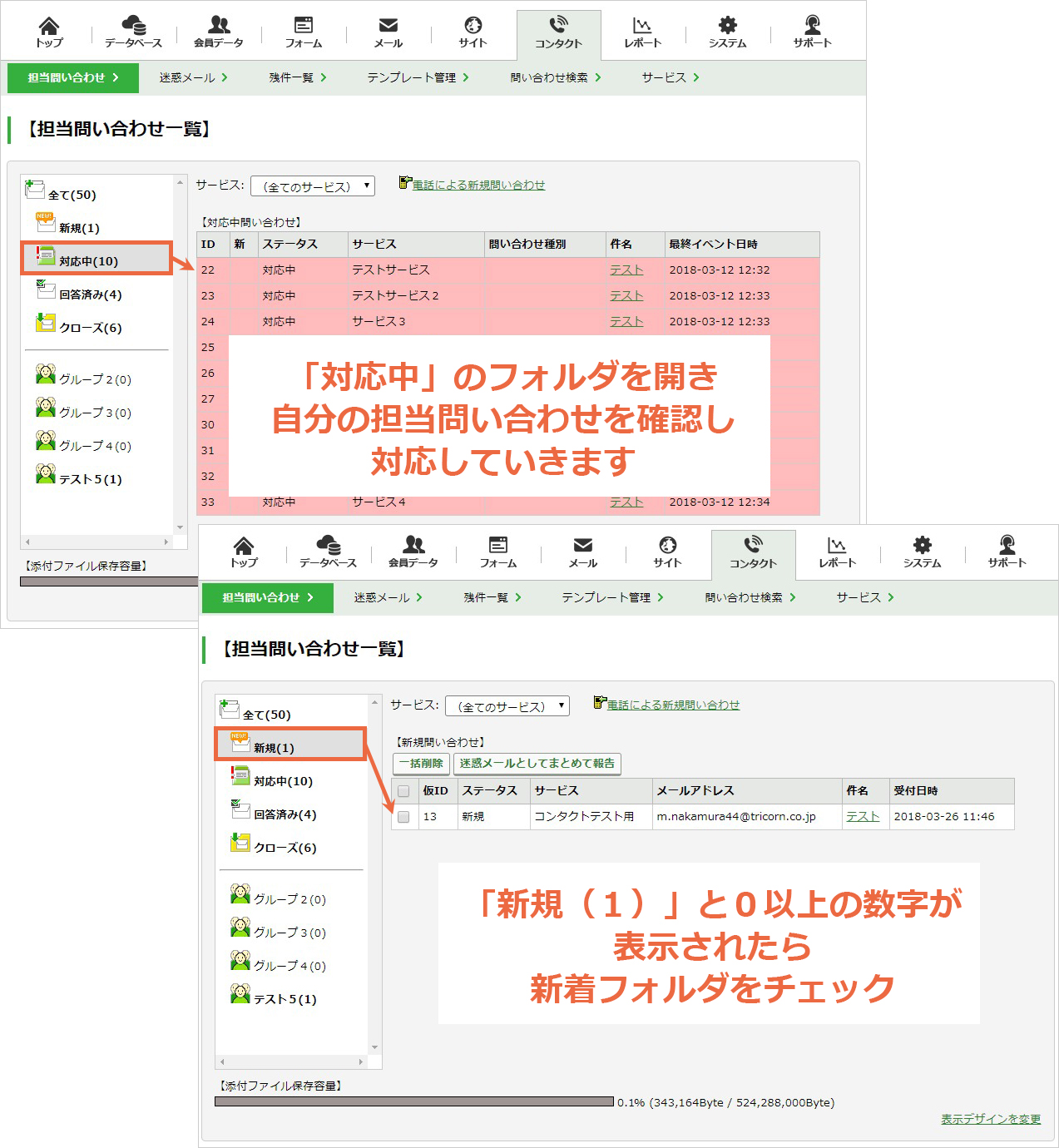
Task: Open 担当問い合わせ submenu in lower window
Action: pos(268,597)
